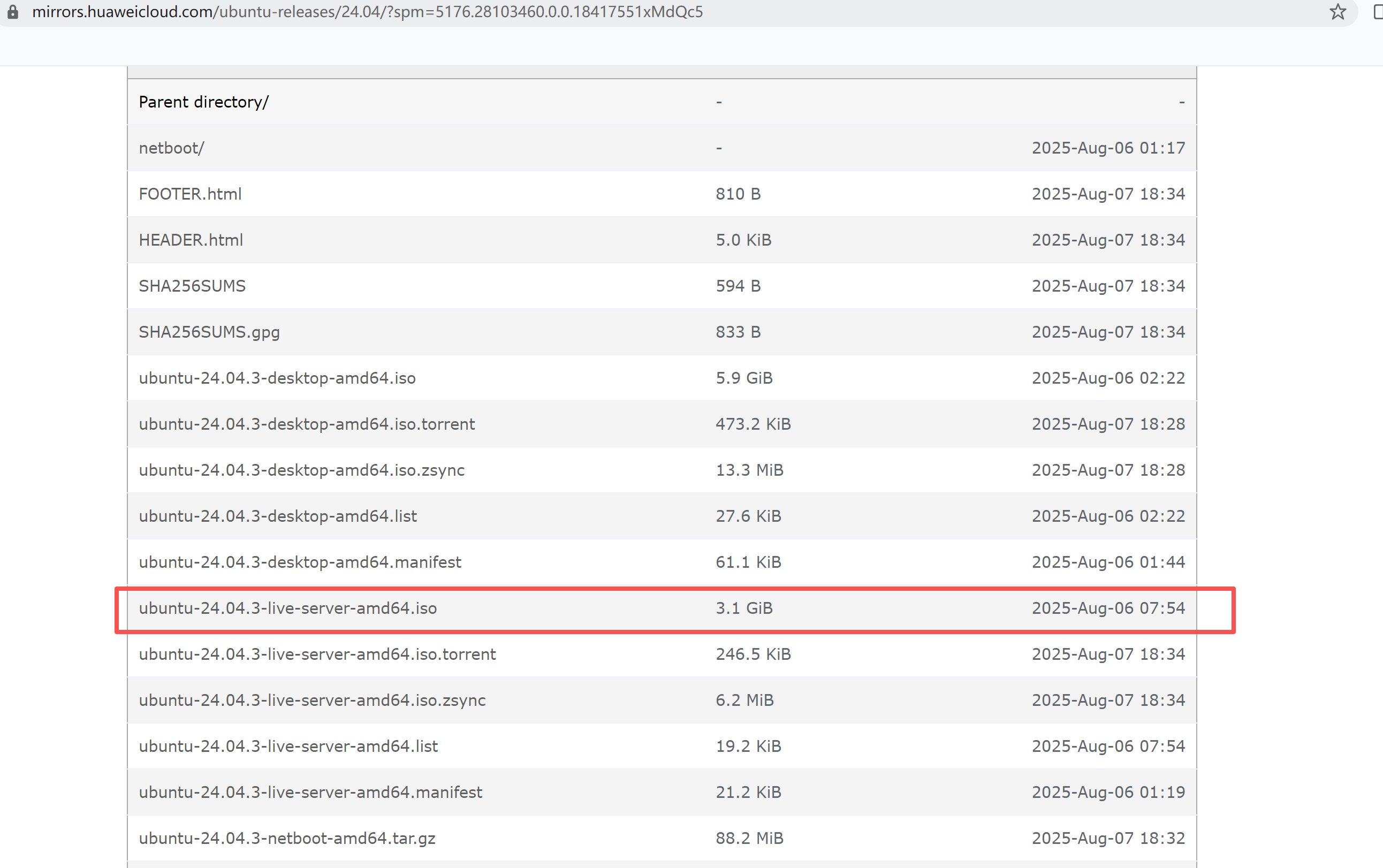The height and width of the screenshot is (868, 1383).
Task: Open the Parent directory link
Action: (203, 102)
